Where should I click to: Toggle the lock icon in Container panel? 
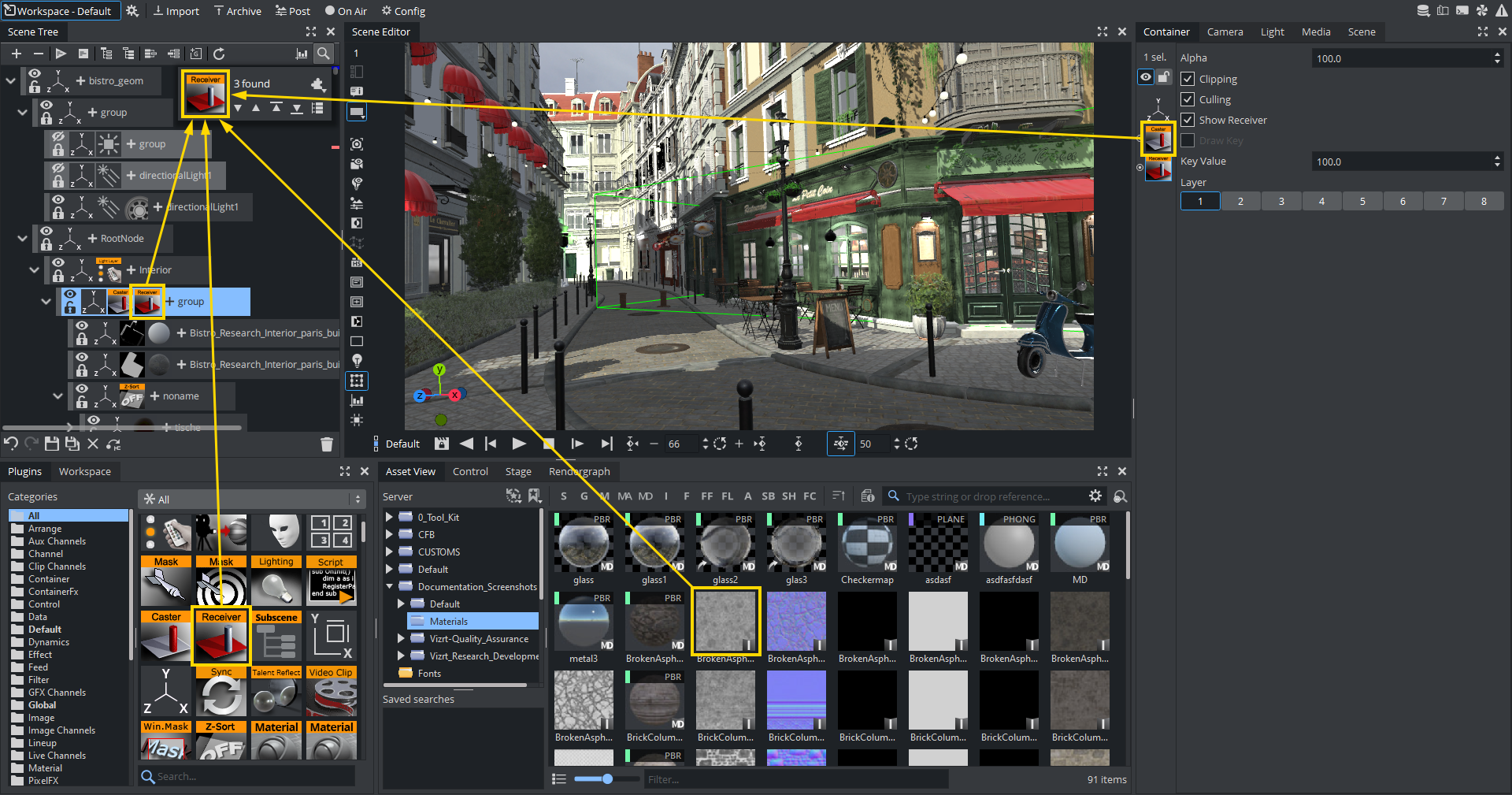pyautogui.click(x=1164, y=77)
